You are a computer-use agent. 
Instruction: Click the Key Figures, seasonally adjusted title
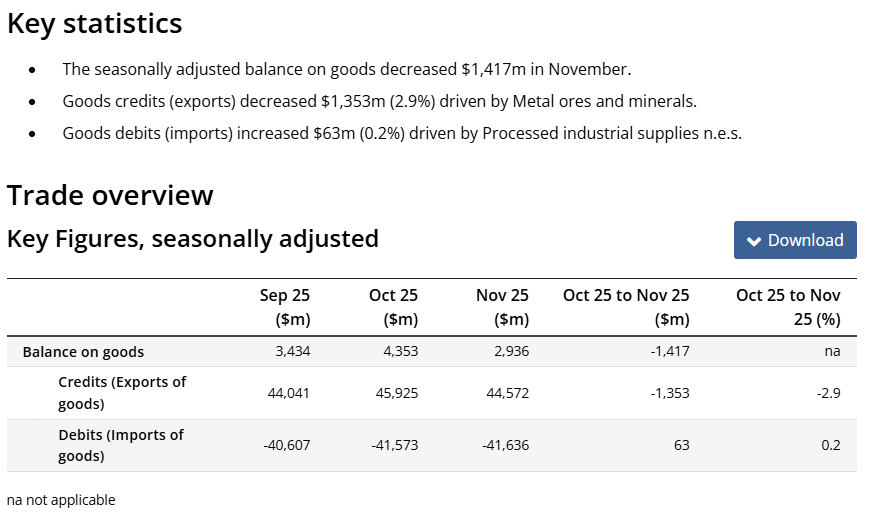(193, 239)
